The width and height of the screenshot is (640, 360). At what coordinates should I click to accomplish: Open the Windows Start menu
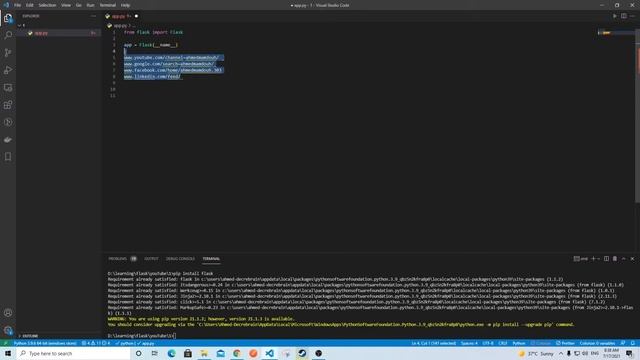point(8,353)
